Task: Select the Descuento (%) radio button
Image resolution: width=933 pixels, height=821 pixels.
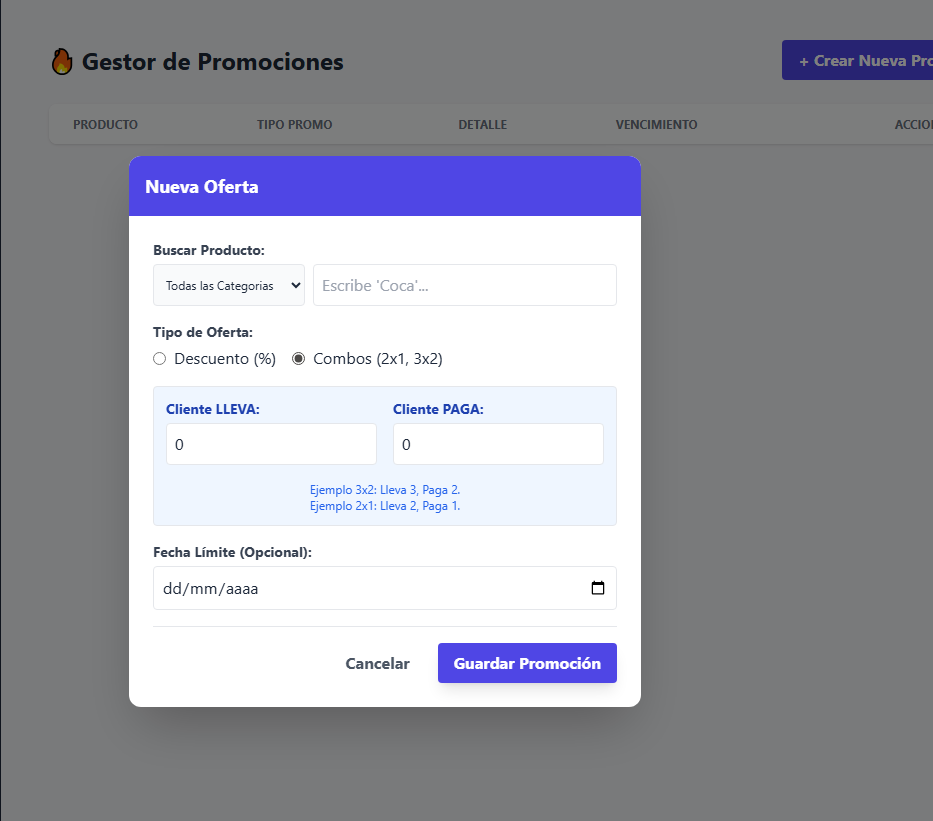Action: (x=159, y=358)
